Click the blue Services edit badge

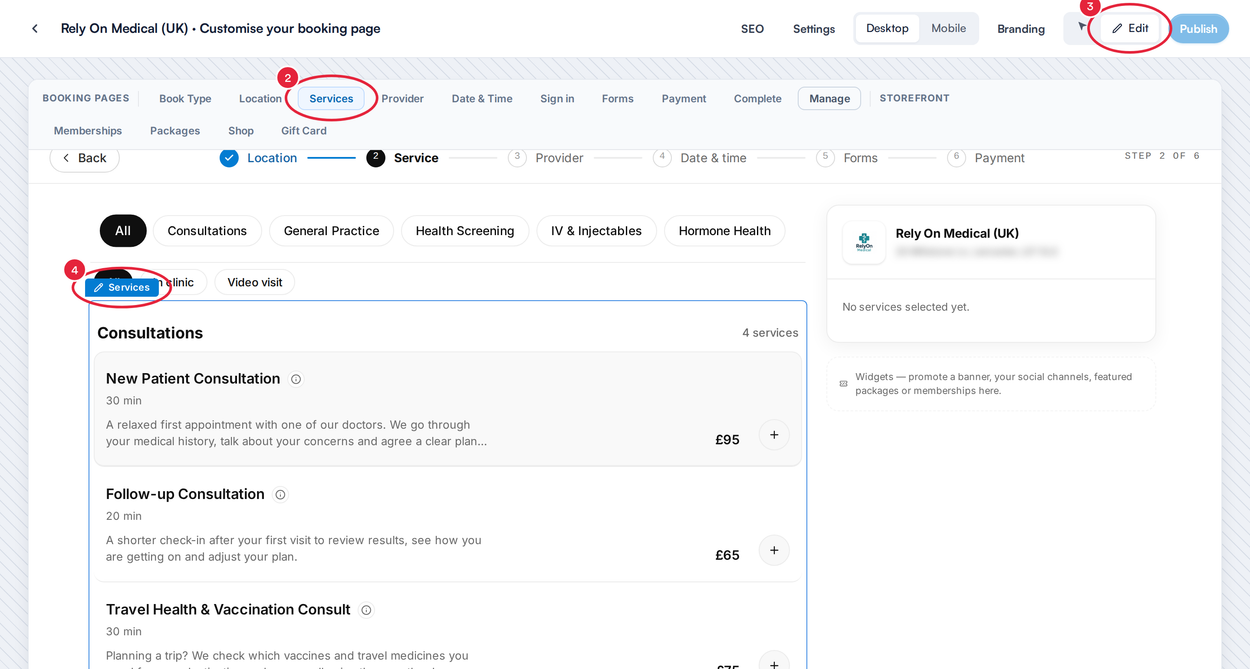[122, 287]
